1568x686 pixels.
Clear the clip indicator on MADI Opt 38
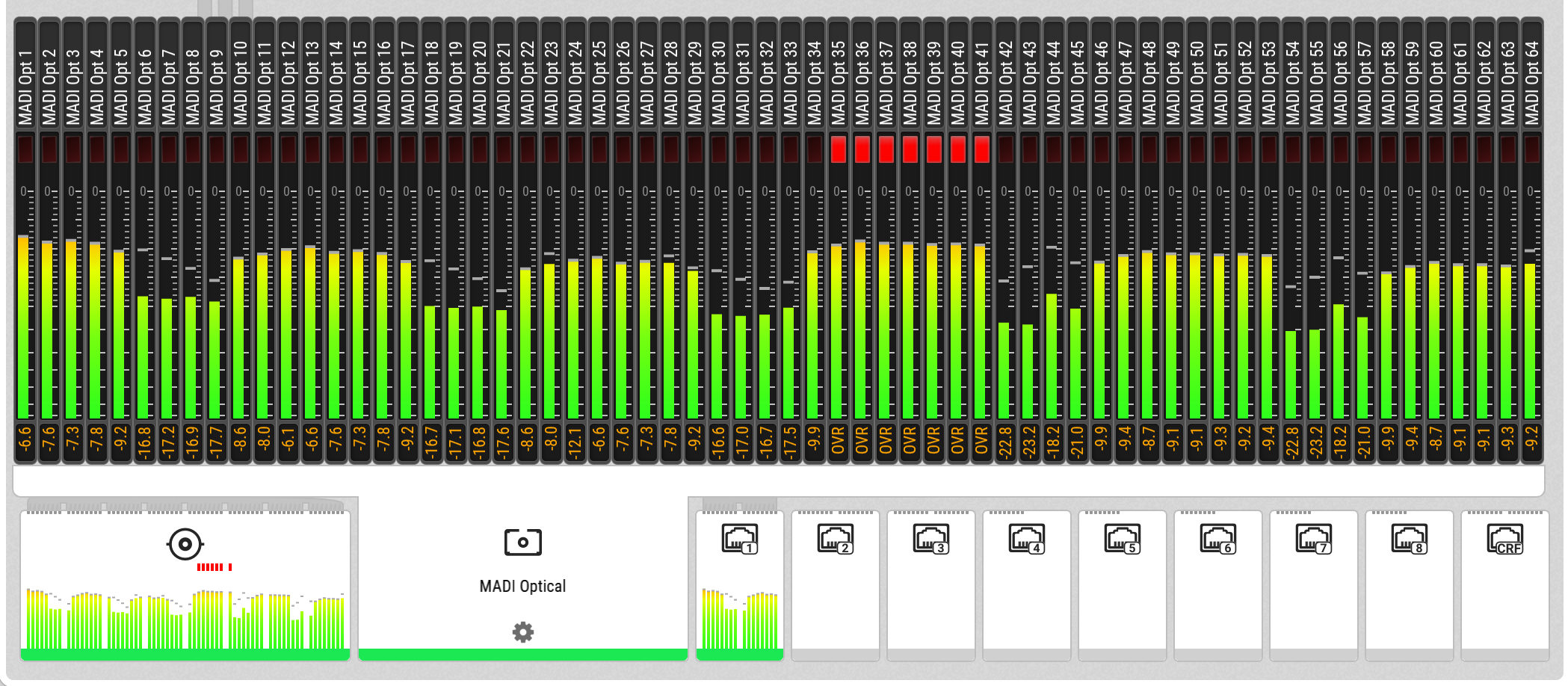click(x=910, y=149)
